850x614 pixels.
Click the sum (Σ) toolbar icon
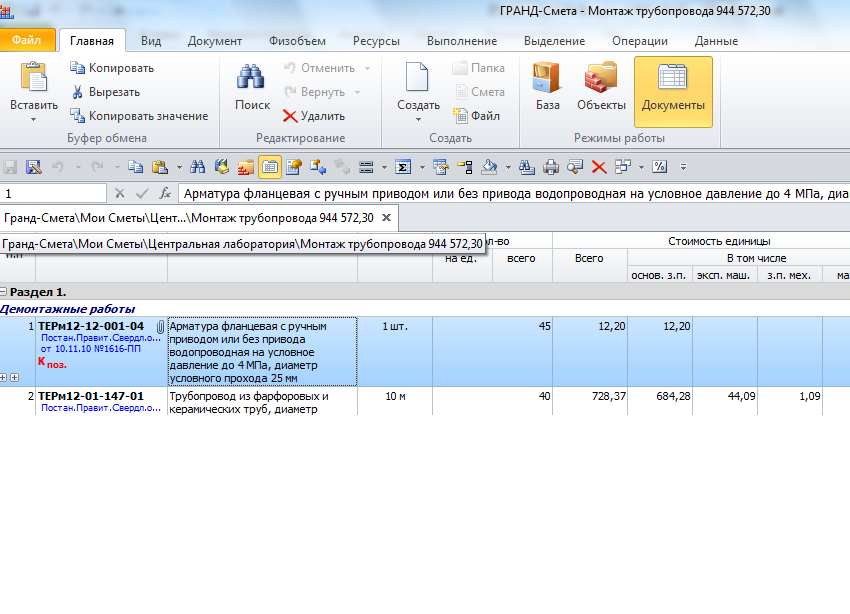pyautogui.click(x=403, y=167)
